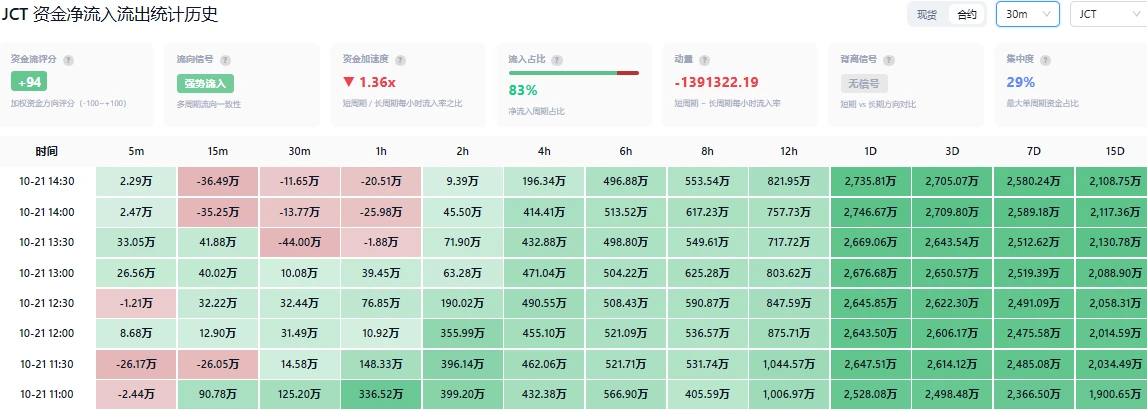
Task: Click the 90.78万 cell
Action: (x=217, y=394)
